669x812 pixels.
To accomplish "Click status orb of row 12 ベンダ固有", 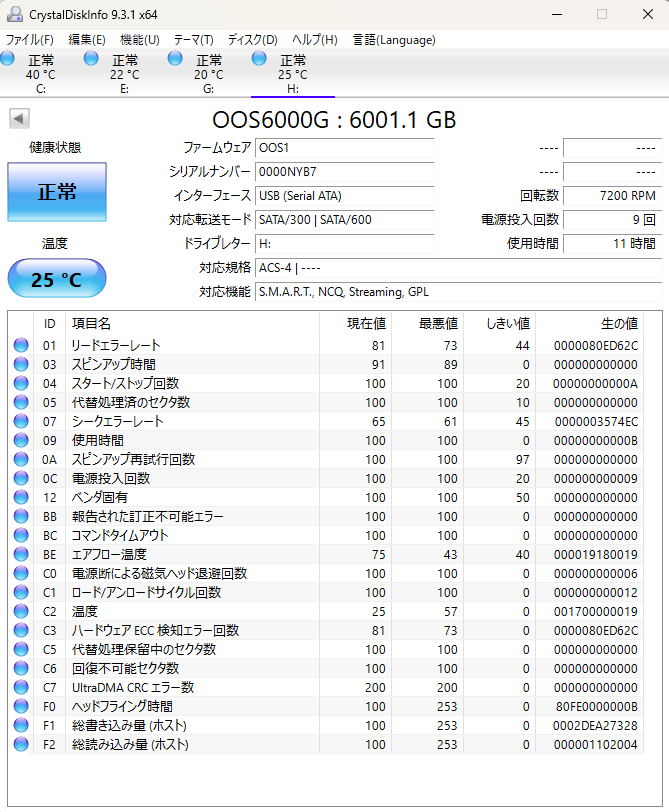I will coord(21,497).
